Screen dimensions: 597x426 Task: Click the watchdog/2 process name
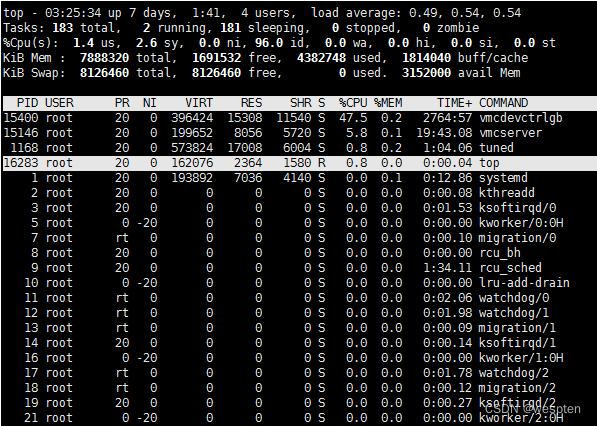click(x=514, y=373)
